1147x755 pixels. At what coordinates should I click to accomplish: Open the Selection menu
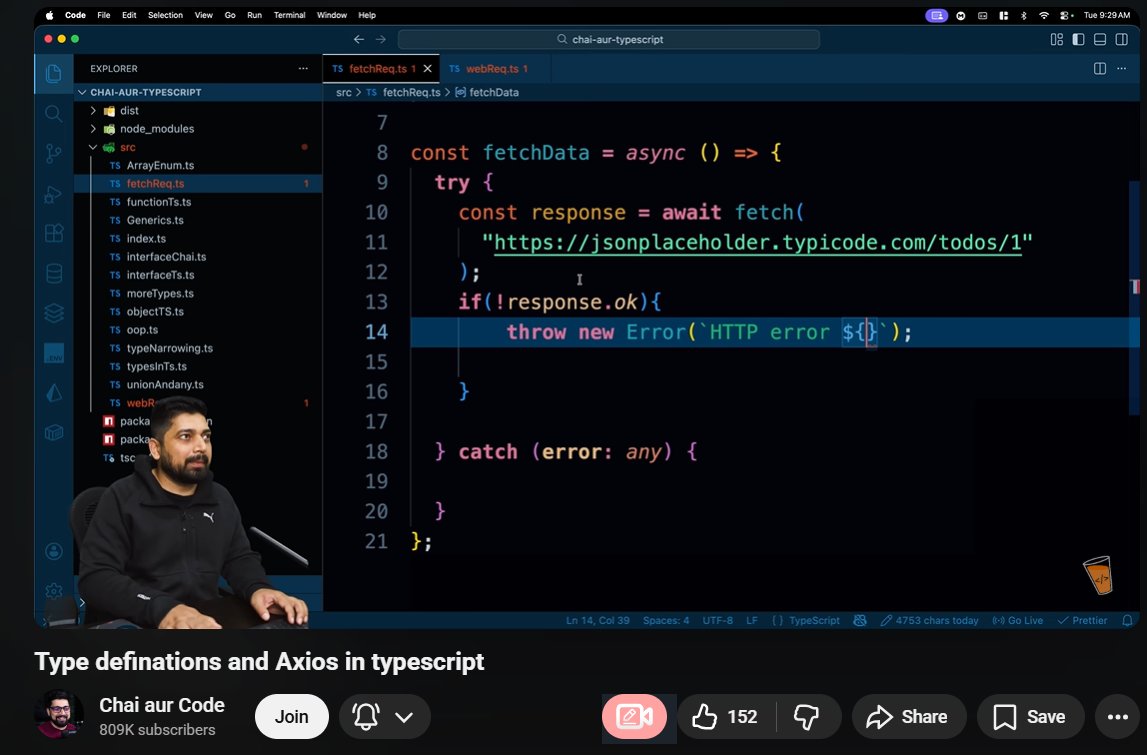tap(165, 15)
